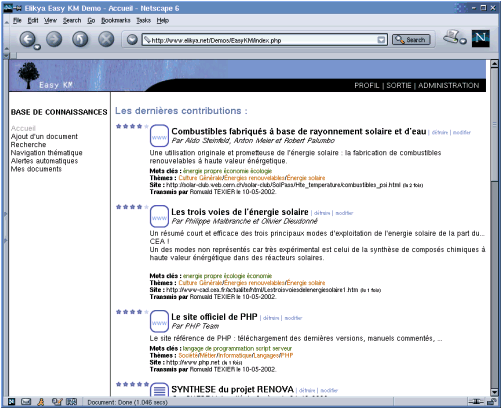Image resolution: width=502 pixels, height=409 pixels.
Task: Click the Culture Générale theme in first entry
Action: pos(200,178)
